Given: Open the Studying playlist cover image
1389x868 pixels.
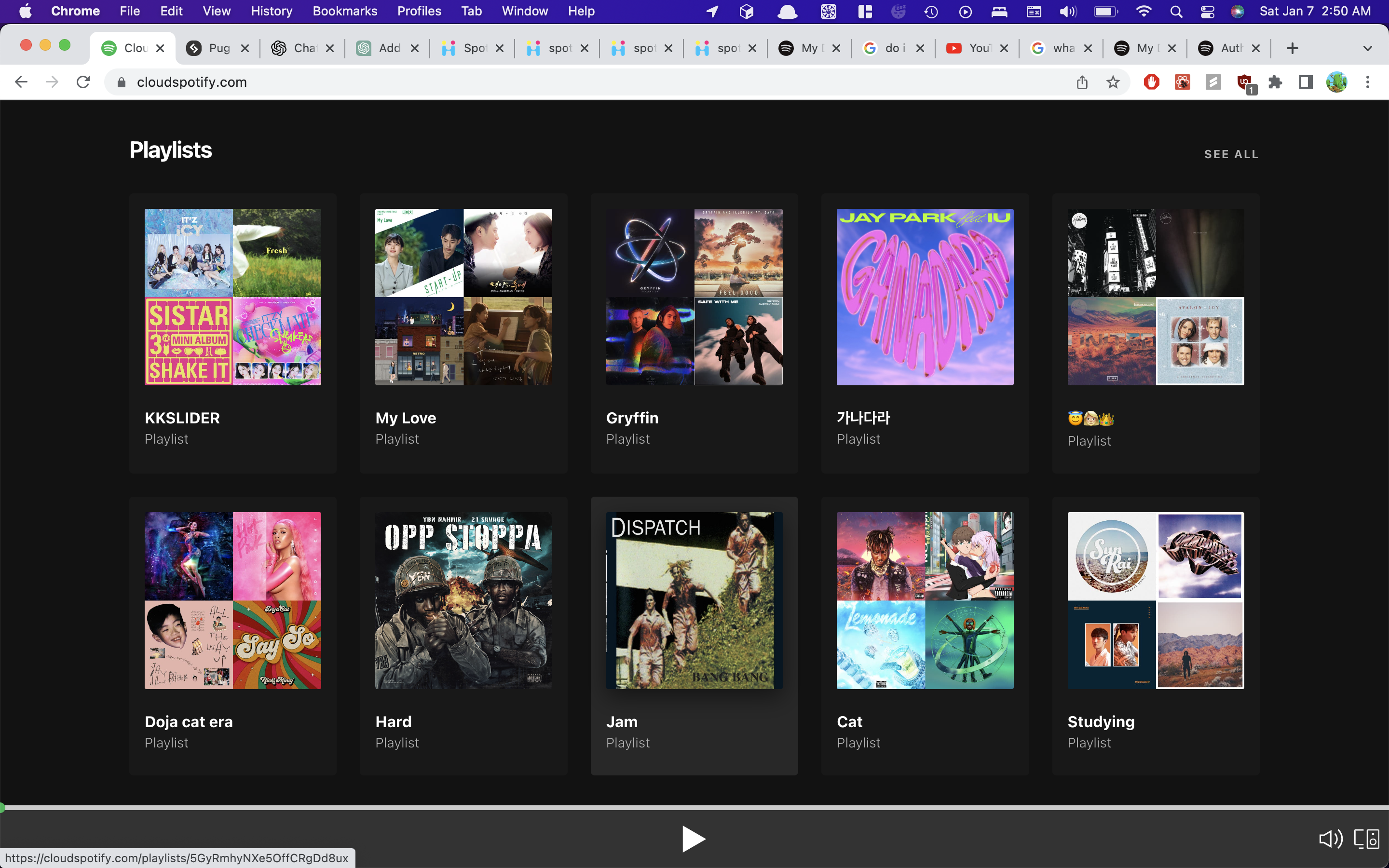Looking at the screenshot, I should pos(1154,600).
